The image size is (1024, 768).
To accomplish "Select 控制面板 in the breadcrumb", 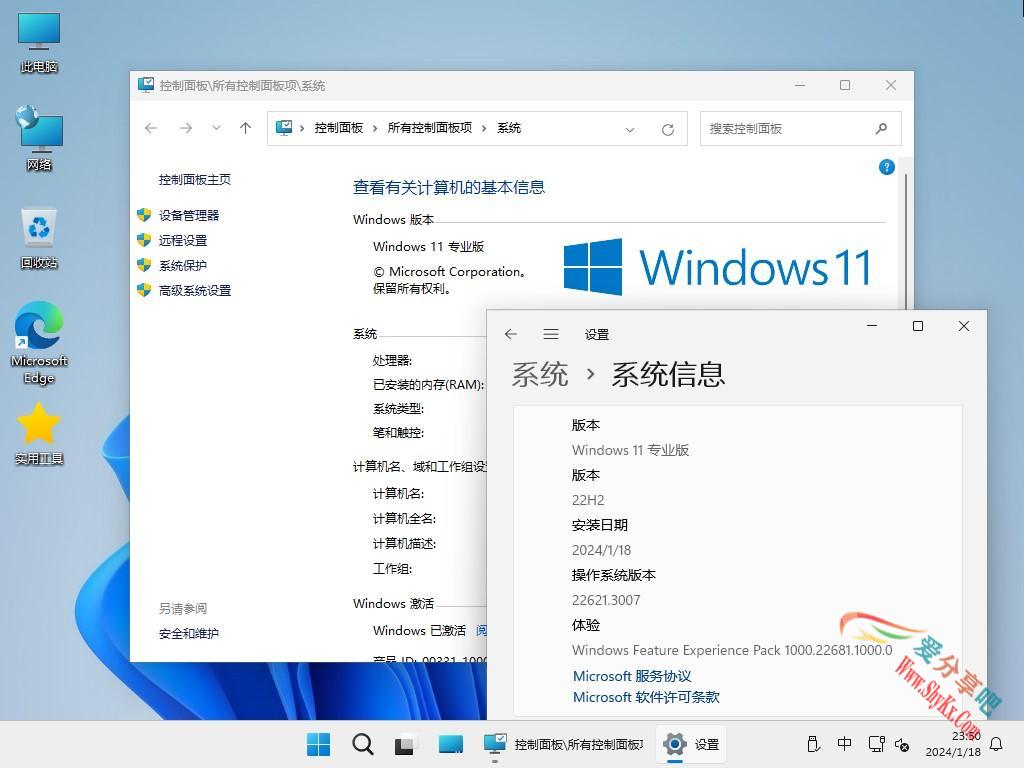I will 338,128.
